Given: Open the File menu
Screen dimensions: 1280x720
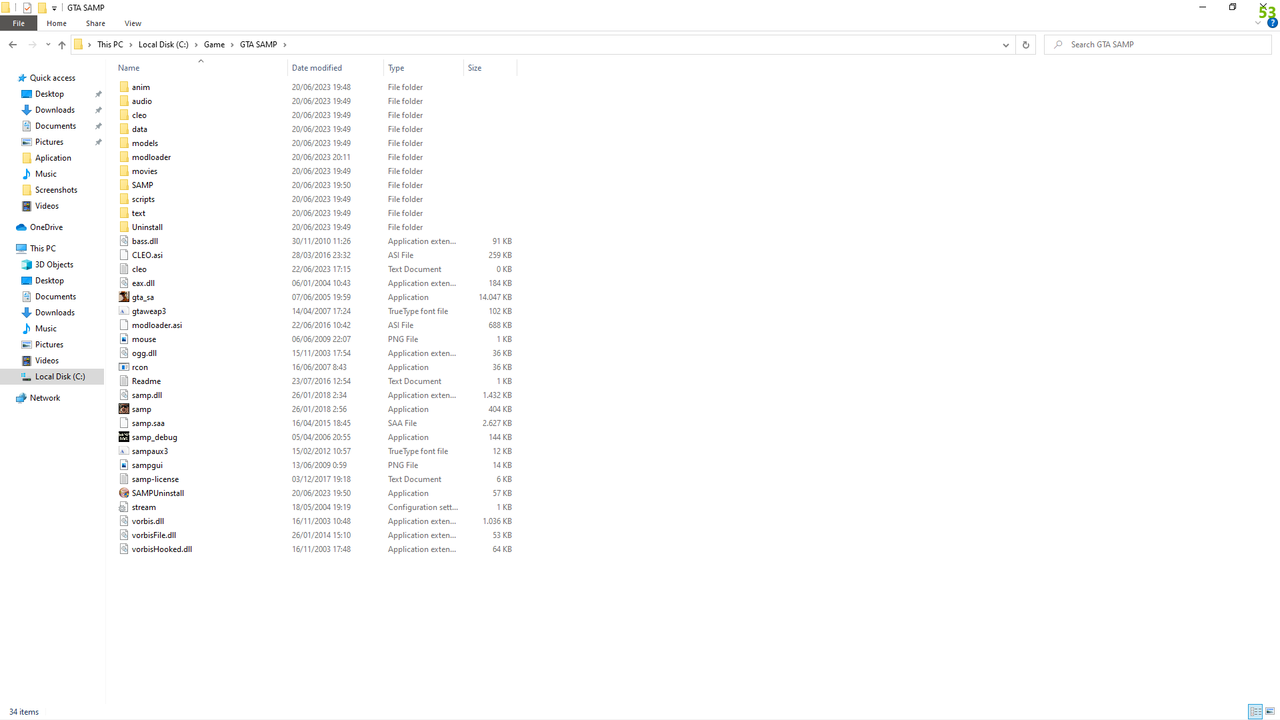Looking at the screenshot, I should pos(18,23).
